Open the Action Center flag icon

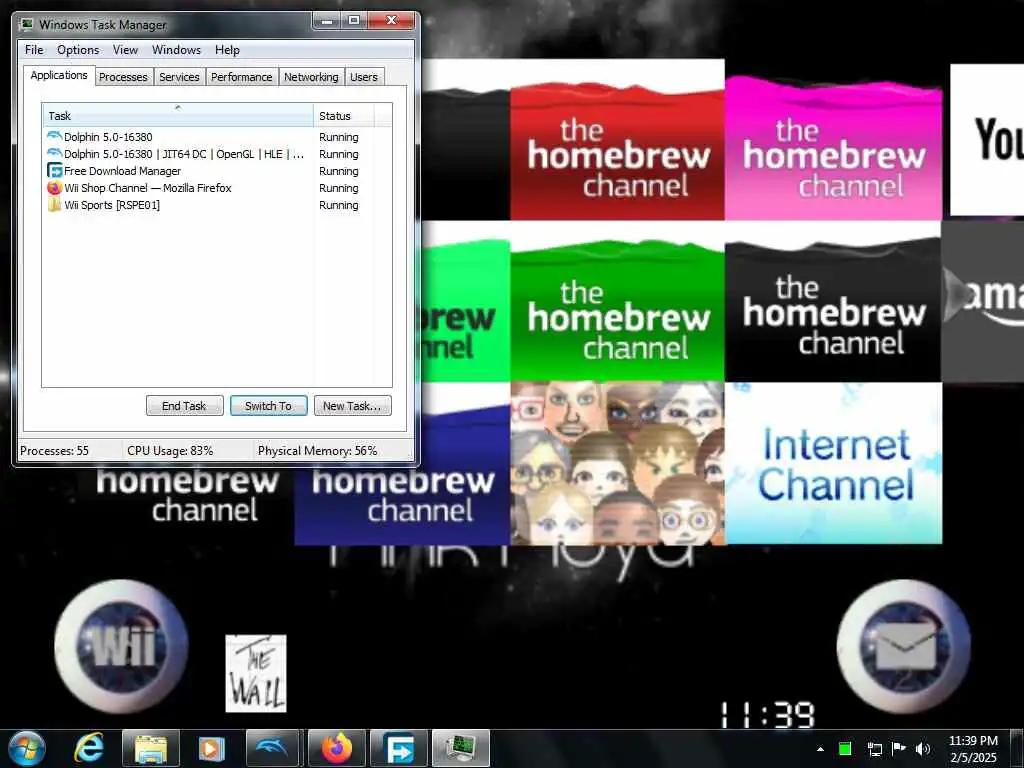tap(899, 748)
